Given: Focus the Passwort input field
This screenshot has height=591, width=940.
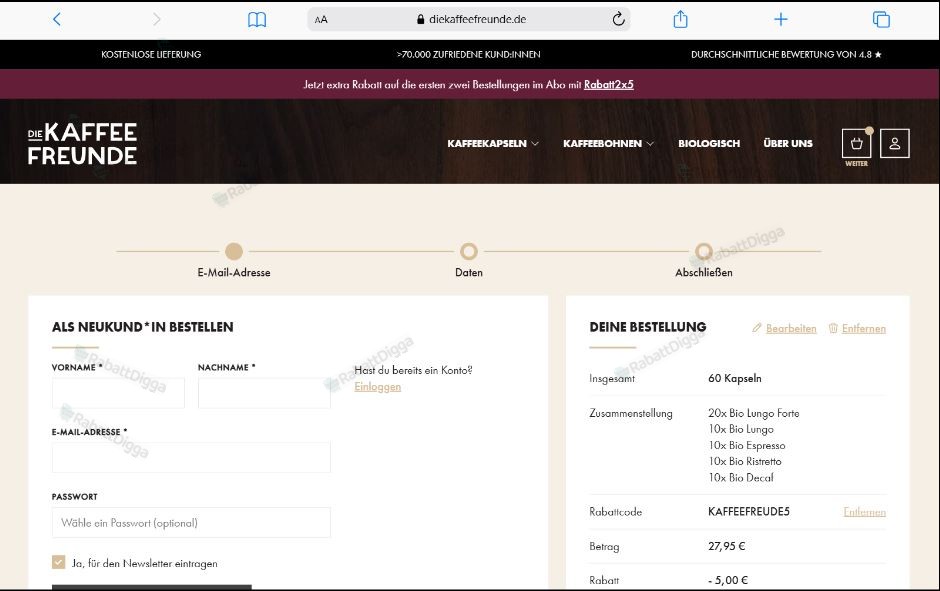Looking at the screenshot, I should (191, 523).
